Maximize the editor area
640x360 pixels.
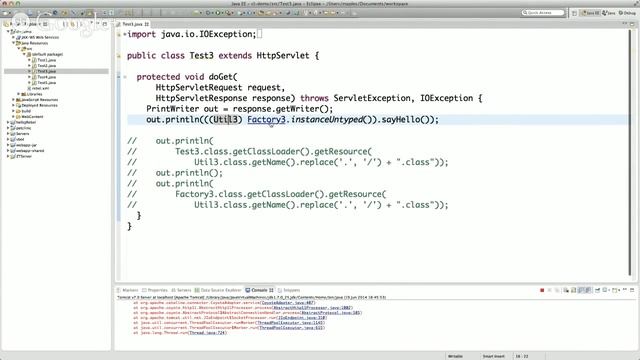tap(632, 24)
